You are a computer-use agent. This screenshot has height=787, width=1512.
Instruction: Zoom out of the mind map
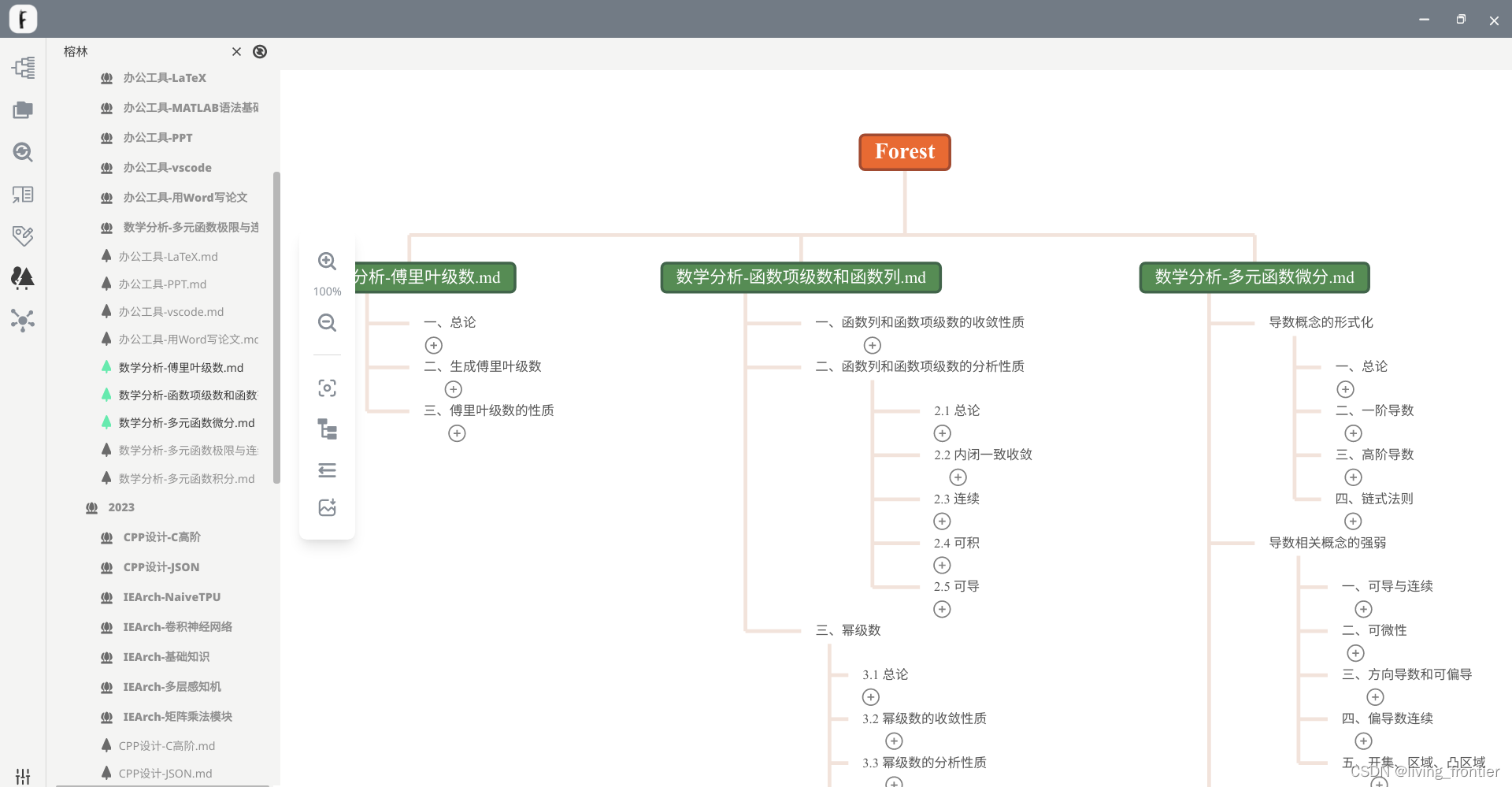[327, 323]
